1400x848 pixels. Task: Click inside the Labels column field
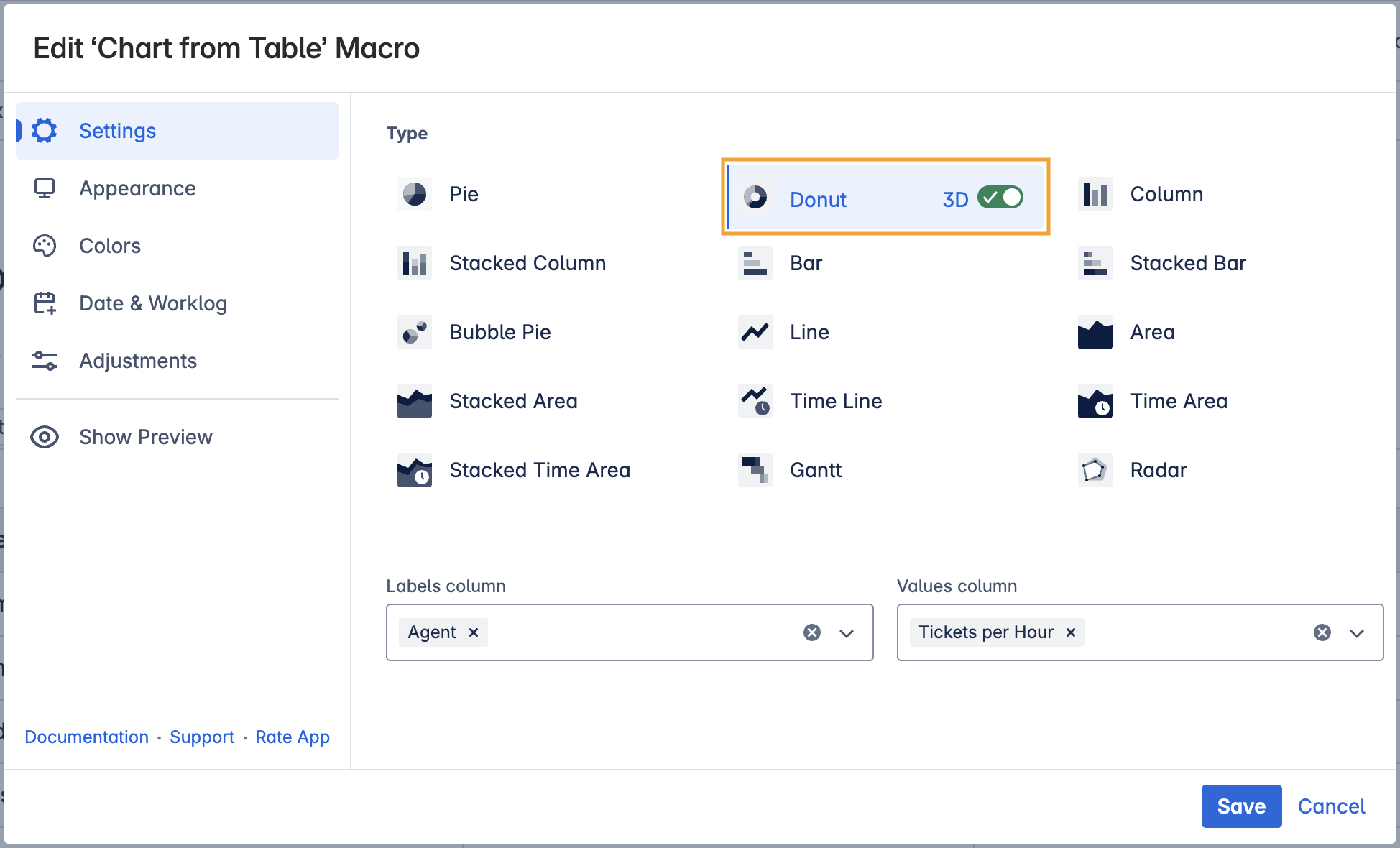(640, 632)
